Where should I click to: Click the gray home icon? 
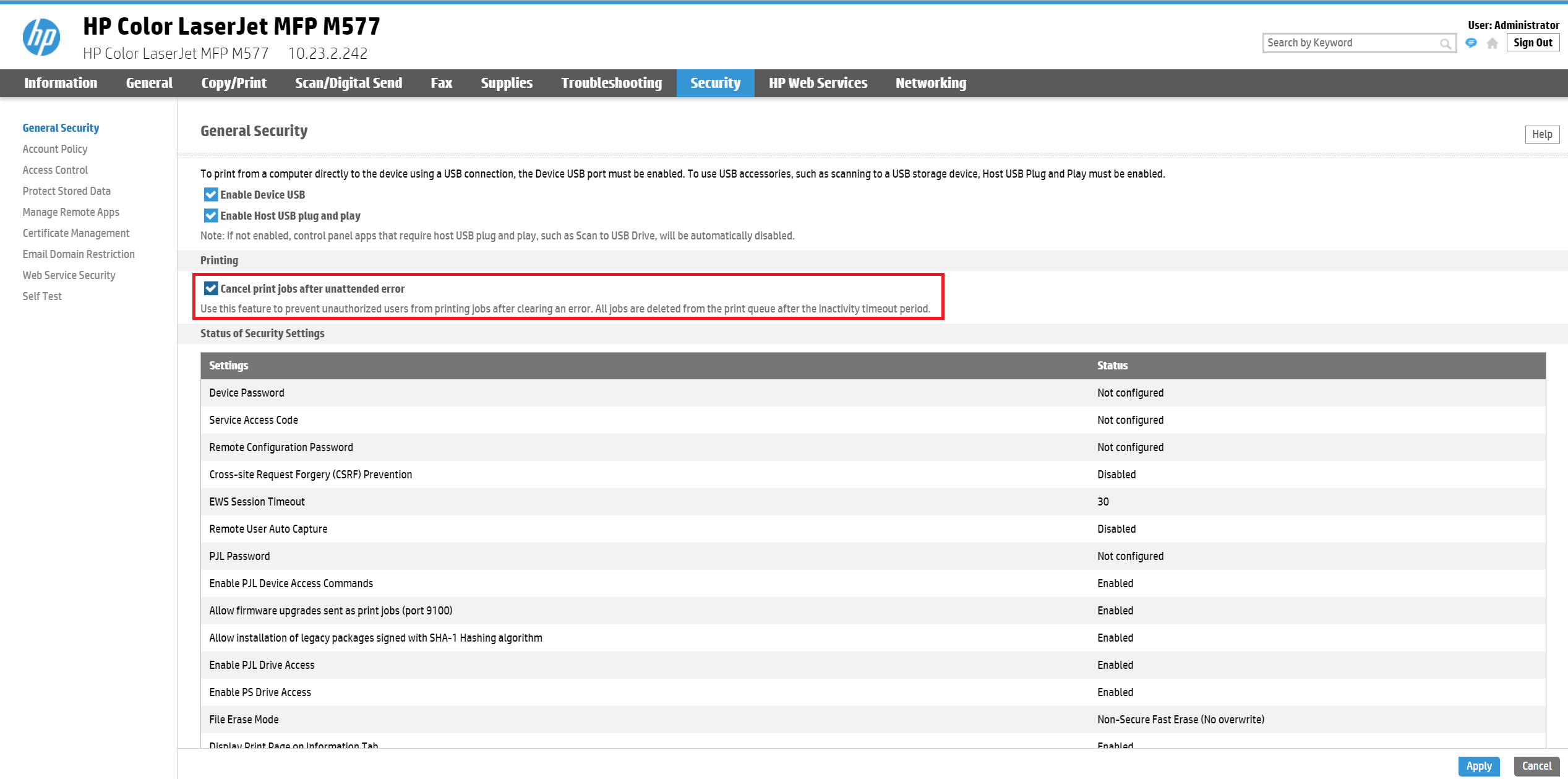tap(1493, 43)
